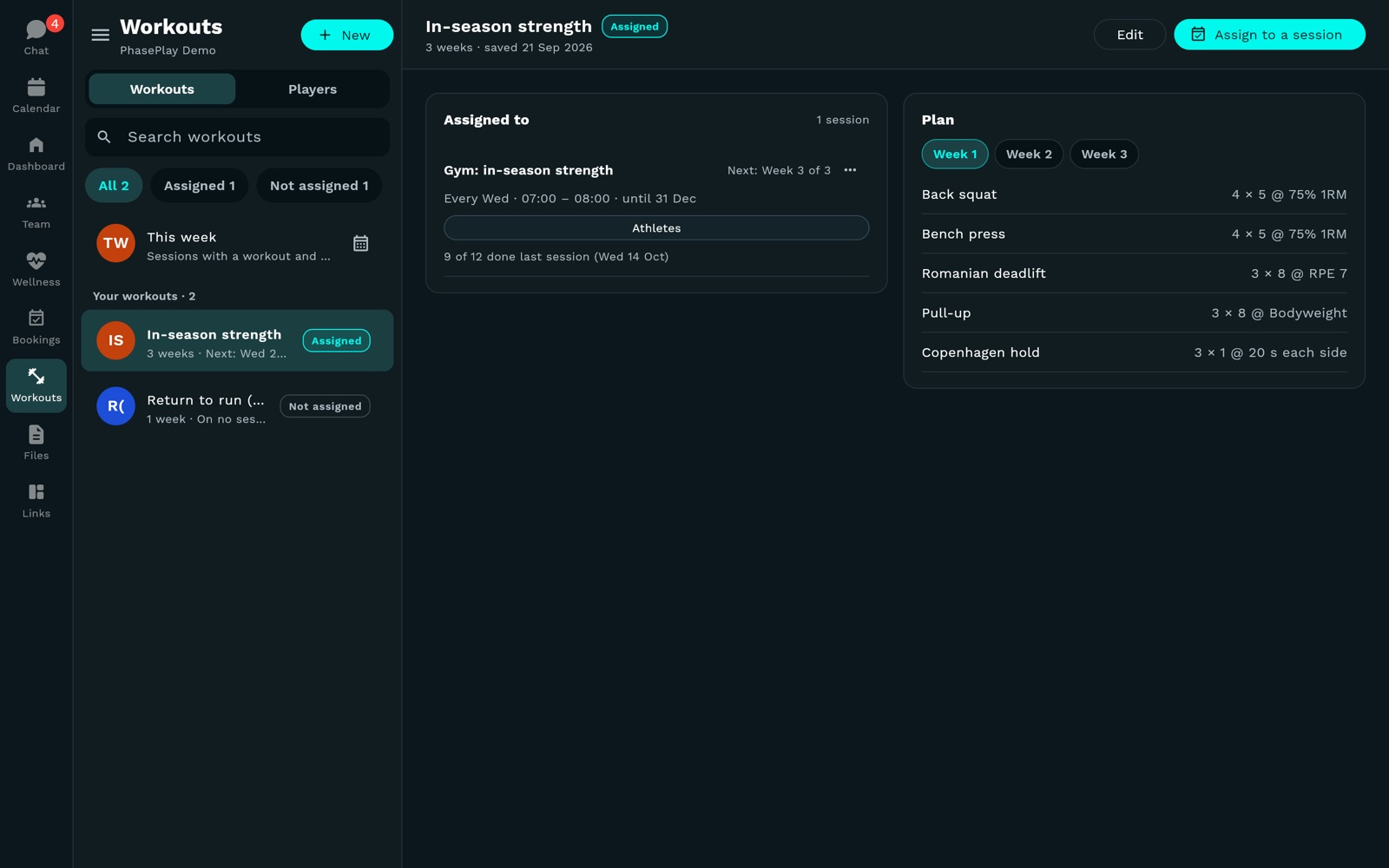Open the Calendar section
This screenshot has height=868, width=1389.
(x=36, y=95)
